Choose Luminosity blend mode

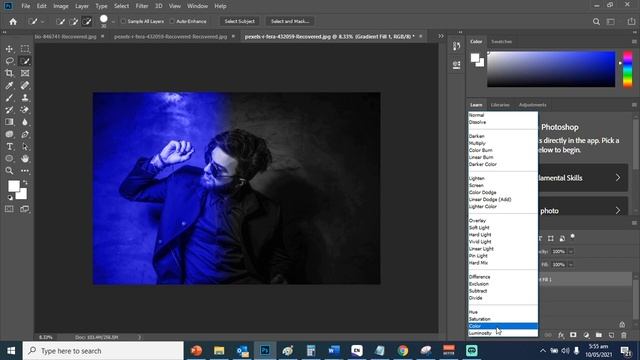pos(503,333)
